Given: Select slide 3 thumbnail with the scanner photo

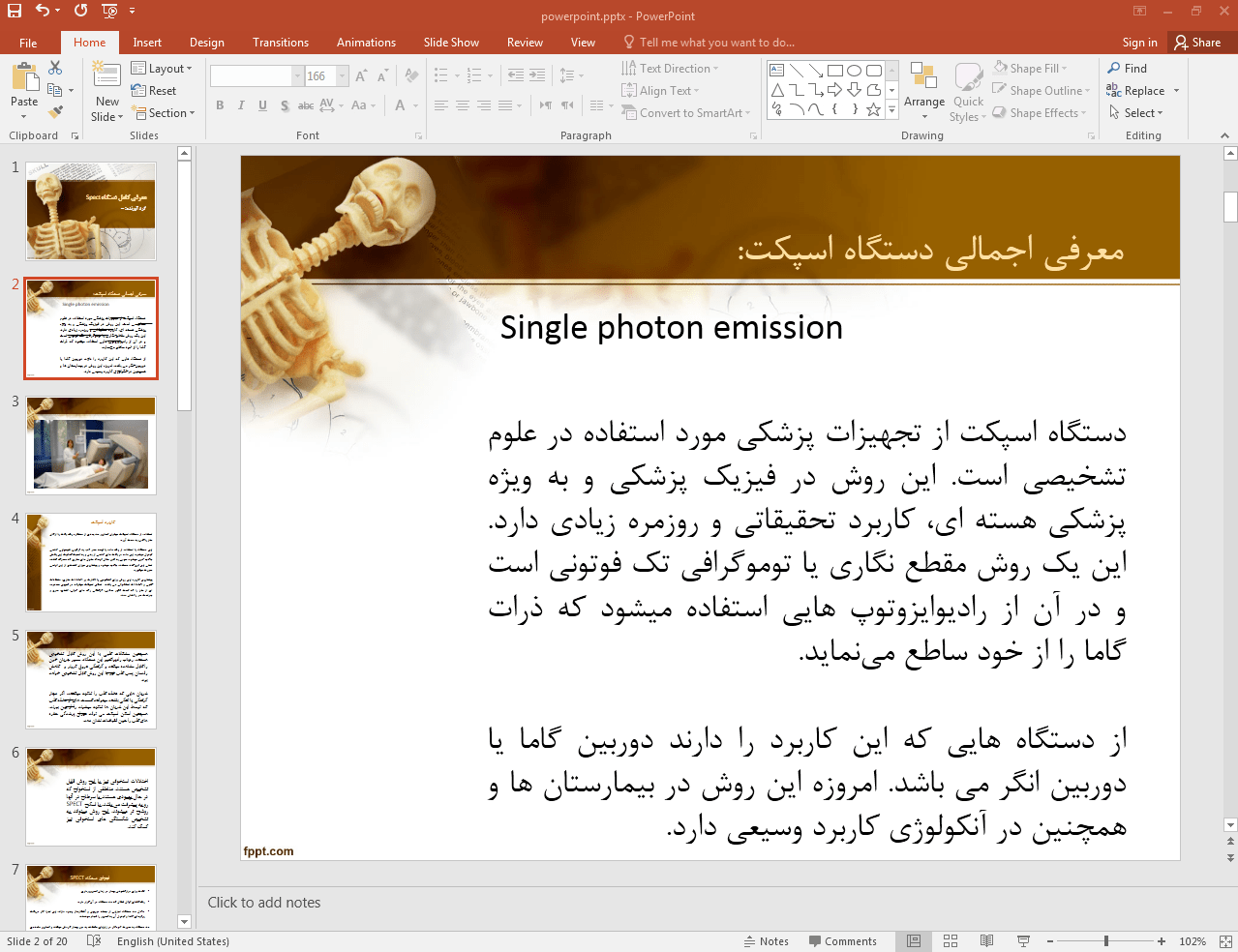Looking at the screenshot, I should click(x=91, y=445).
